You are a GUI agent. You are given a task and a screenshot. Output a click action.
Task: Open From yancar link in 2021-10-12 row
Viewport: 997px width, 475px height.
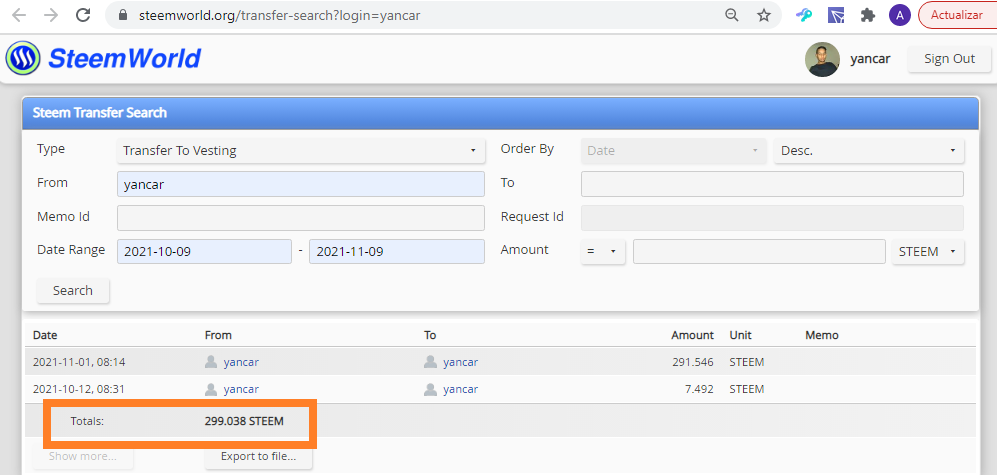[x=241, y=389]
